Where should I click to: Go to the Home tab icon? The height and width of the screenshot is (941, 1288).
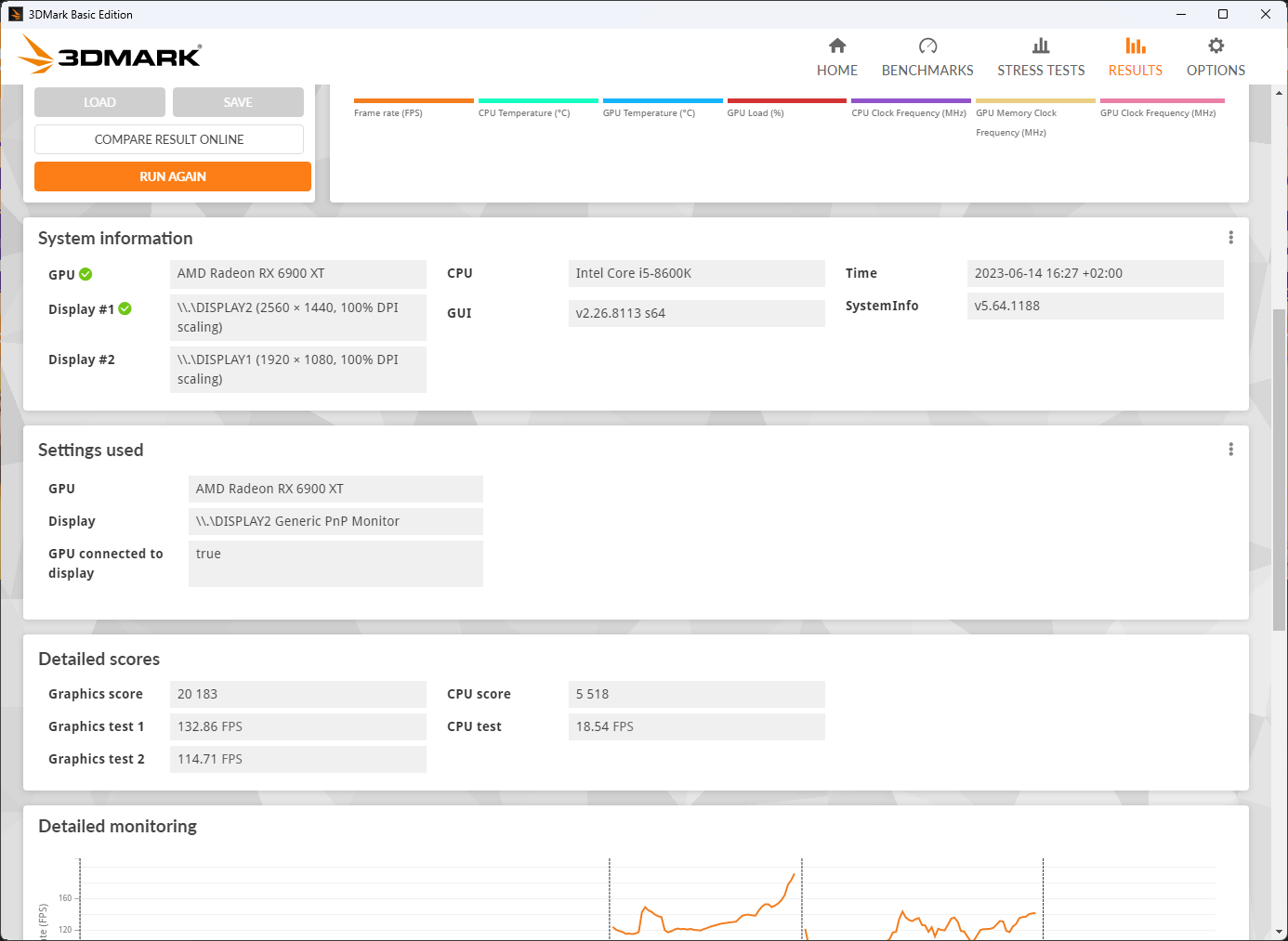[837, 46]
